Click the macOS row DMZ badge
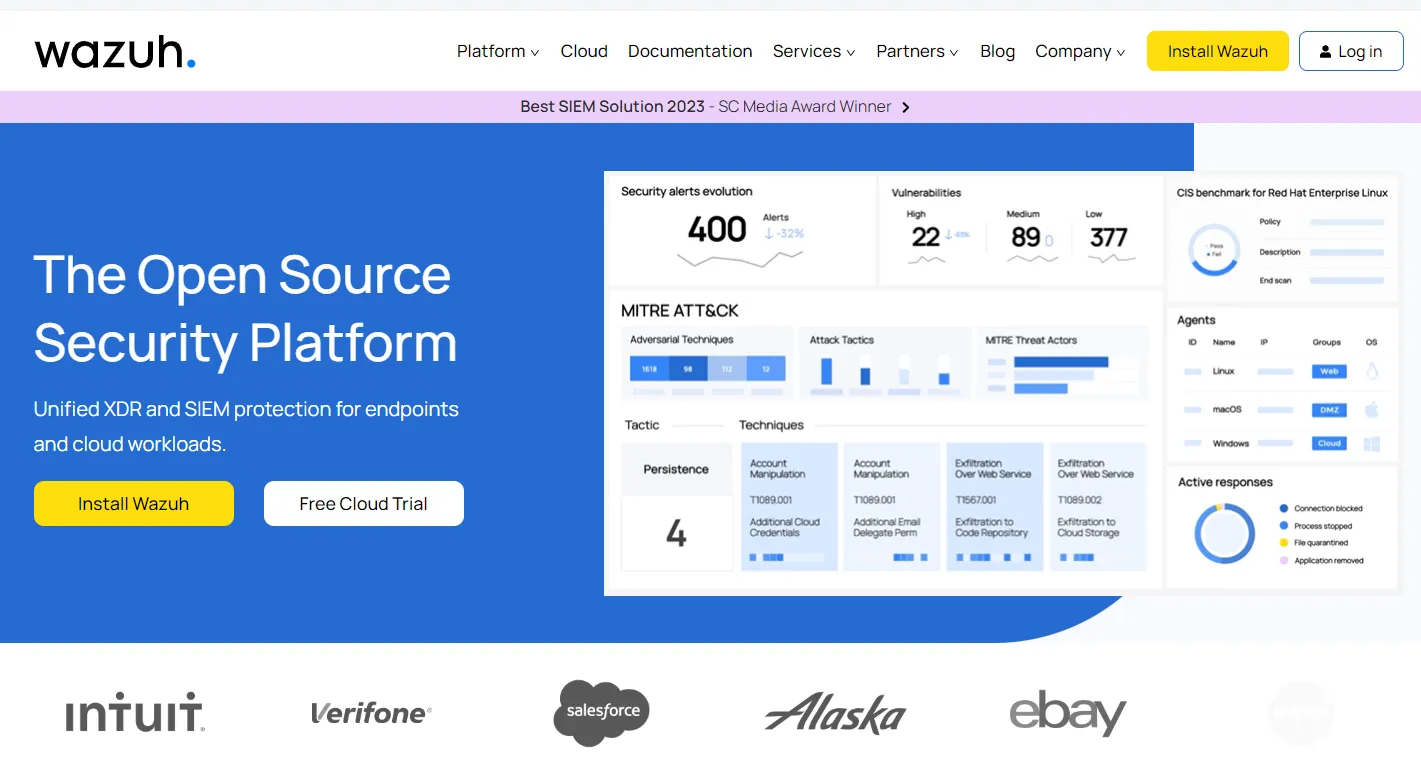Screen dimensions: 1421x774 pos(1329,410)
